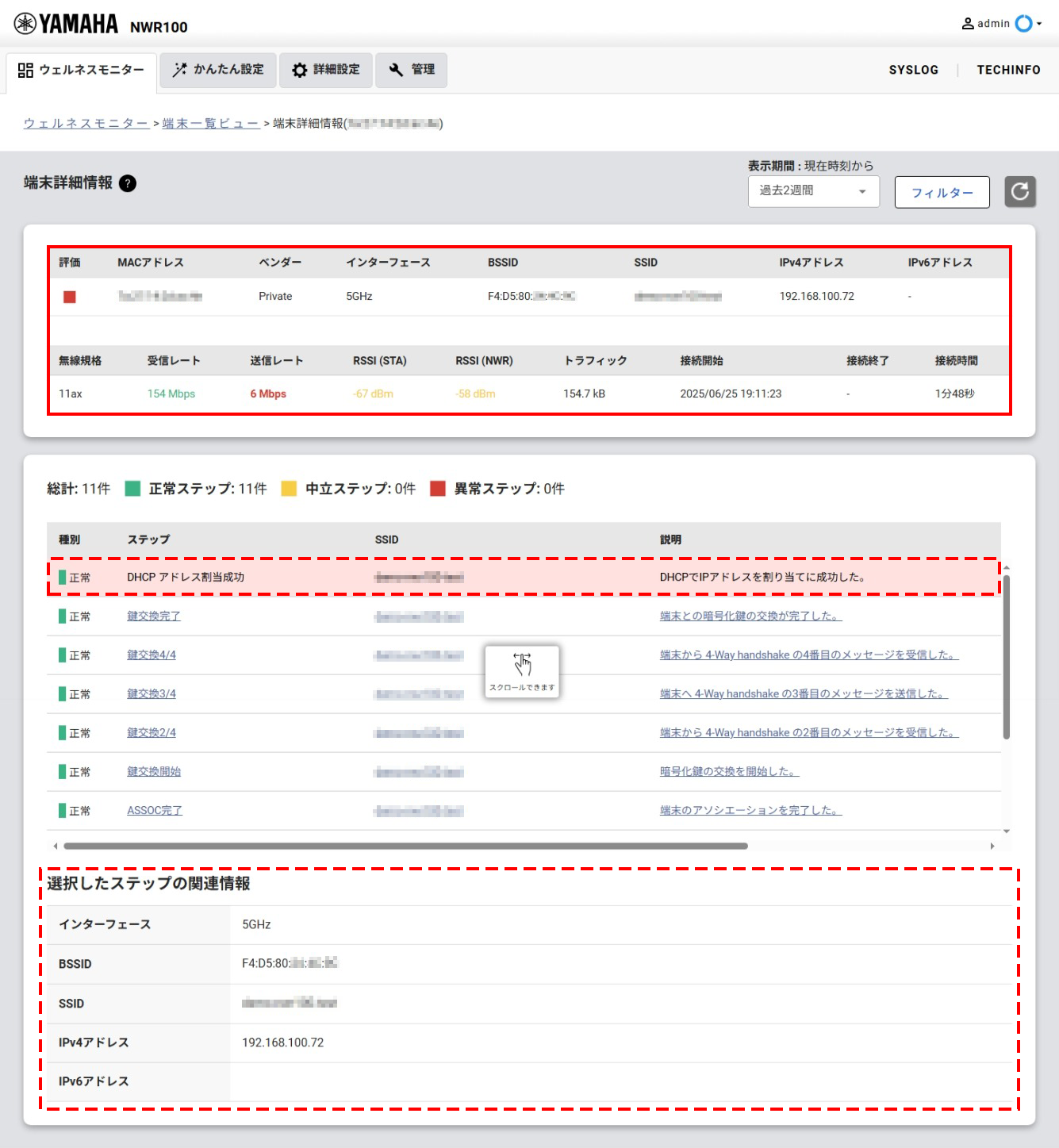1059x1148 pixels.
Task: Click the down arrow of vertical scrollbar
Action: [x=1007, y=831]
